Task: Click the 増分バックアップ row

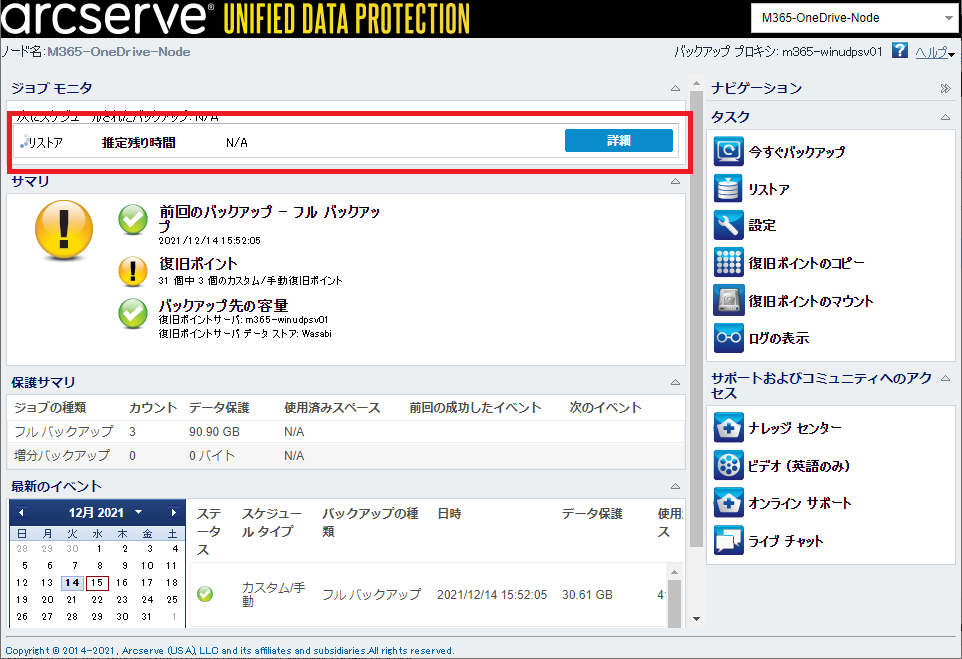Action: click(346, 456)
